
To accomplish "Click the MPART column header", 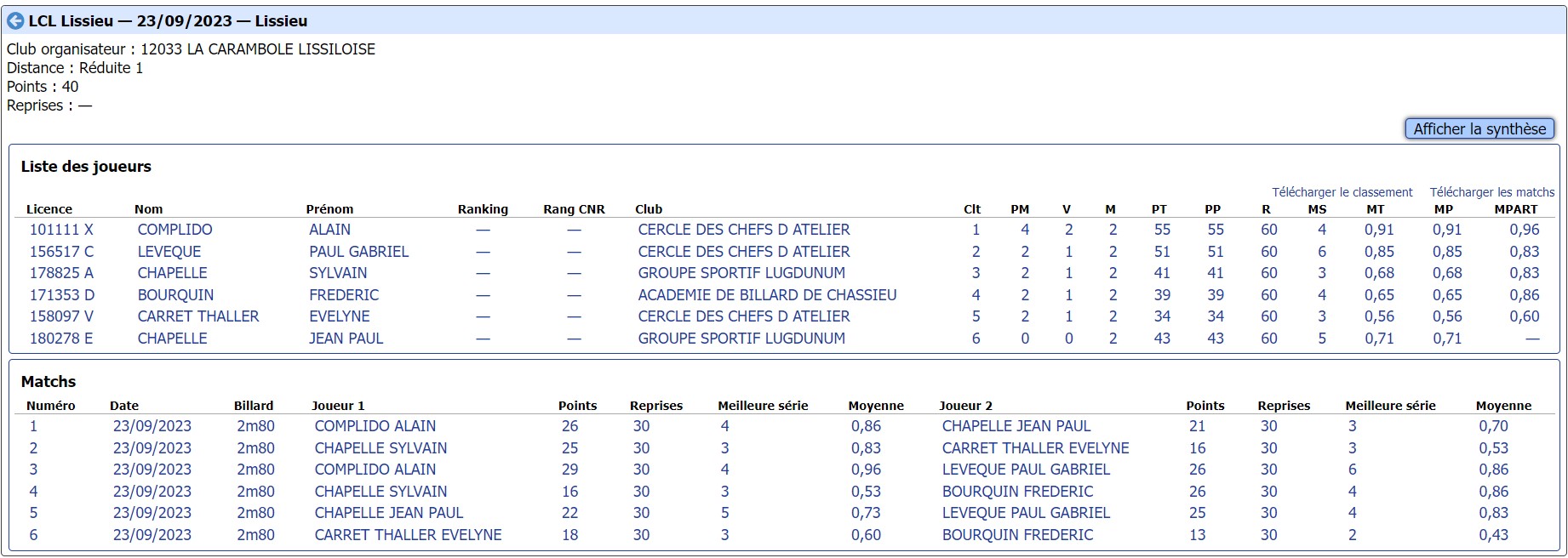I will coord(1516,209).
